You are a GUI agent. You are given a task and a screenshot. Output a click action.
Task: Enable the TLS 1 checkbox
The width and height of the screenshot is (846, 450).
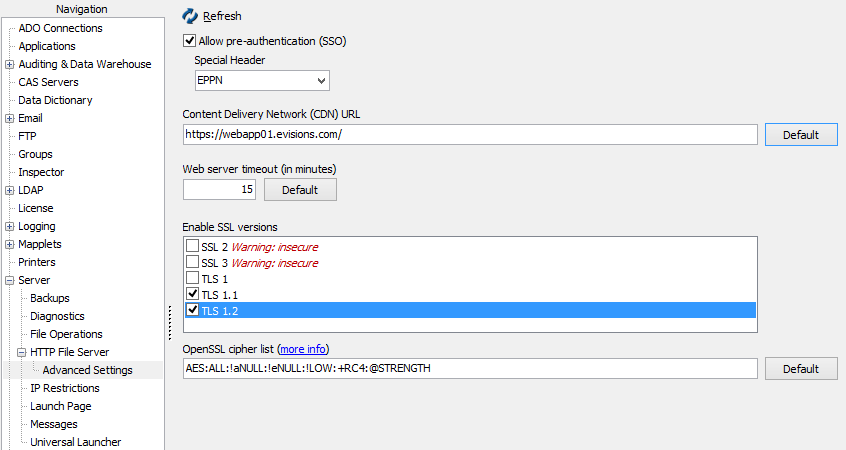(x=192, y=278)
